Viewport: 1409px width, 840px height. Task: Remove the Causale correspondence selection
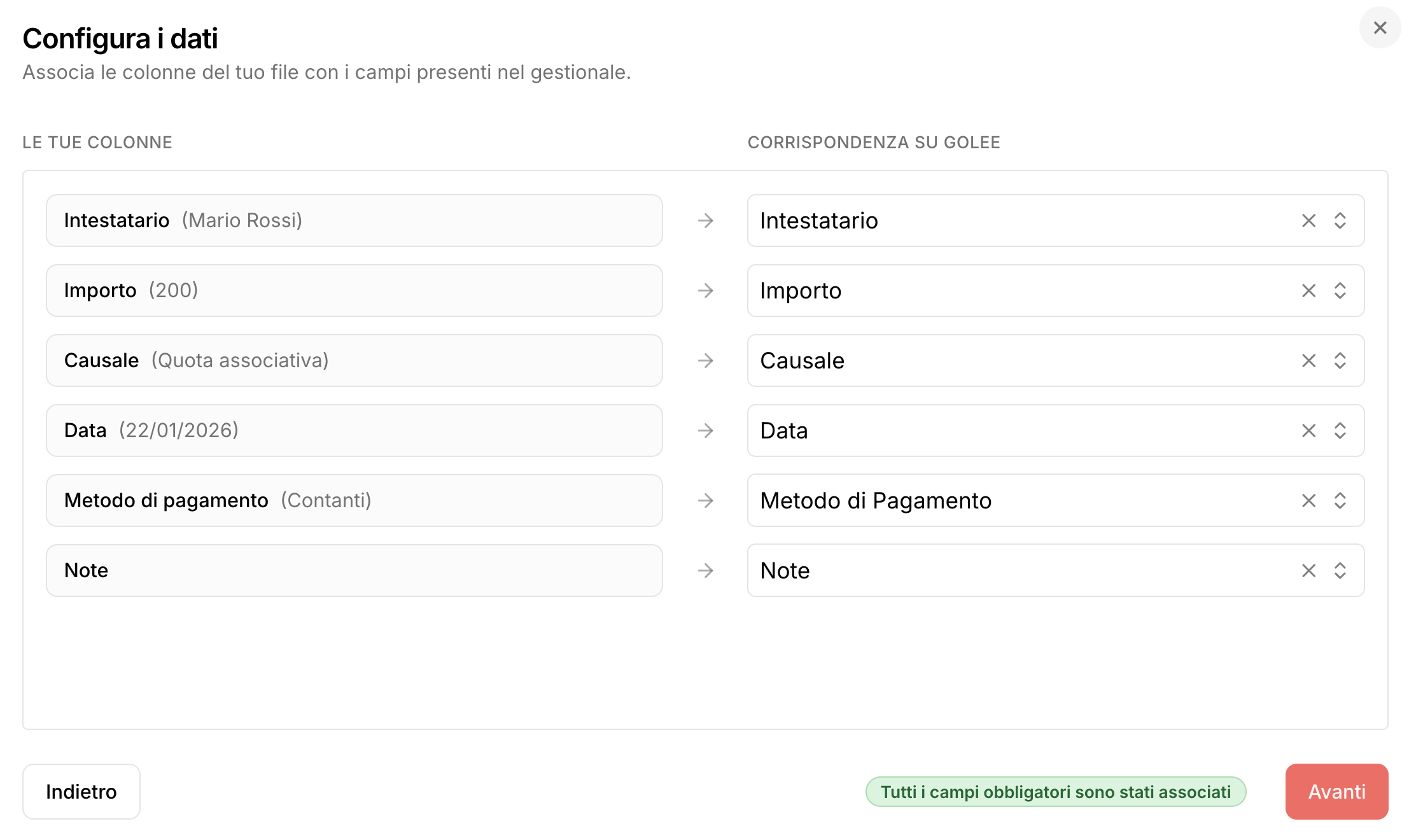pos(1308,361)
